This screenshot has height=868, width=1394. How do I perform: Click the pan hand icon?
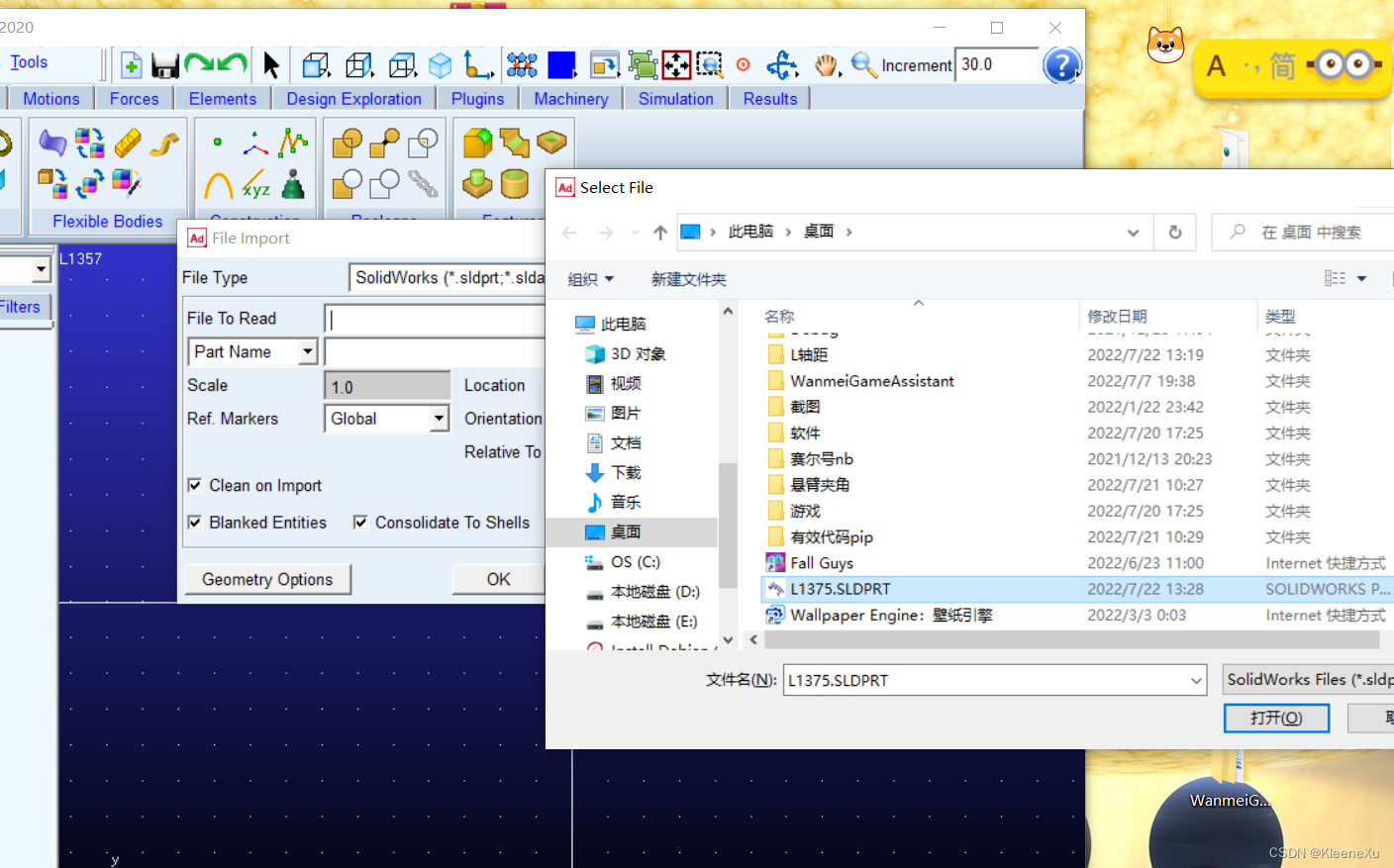[826, 65]
